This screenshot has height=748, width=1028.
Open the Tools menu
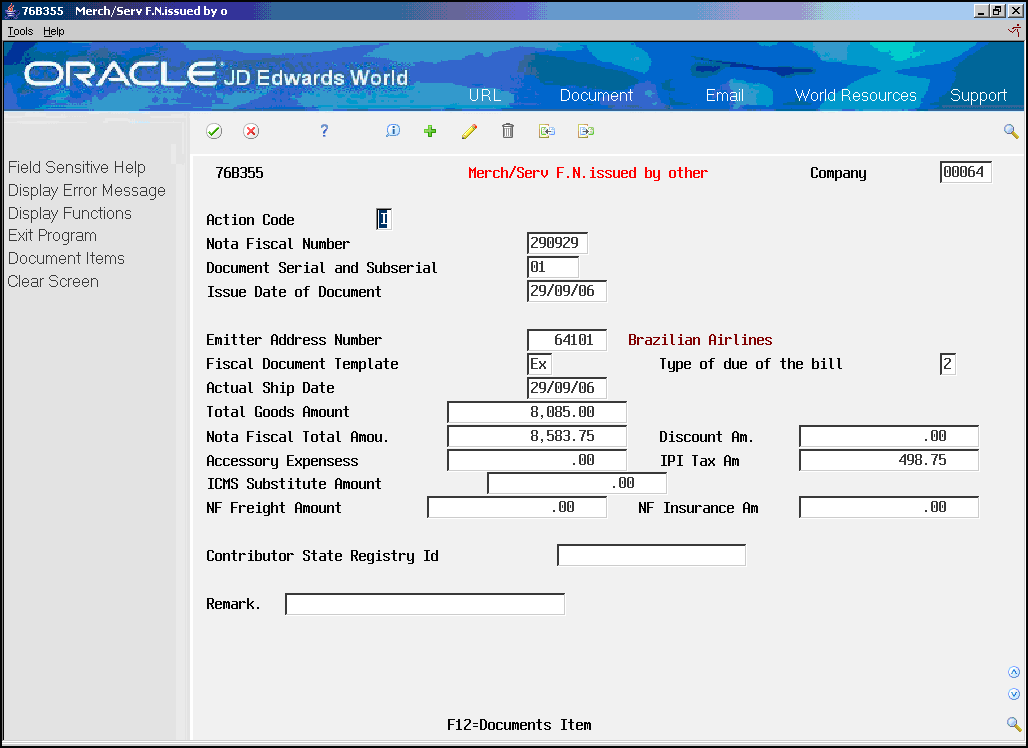pyautogui.click(x=20, y=31)
